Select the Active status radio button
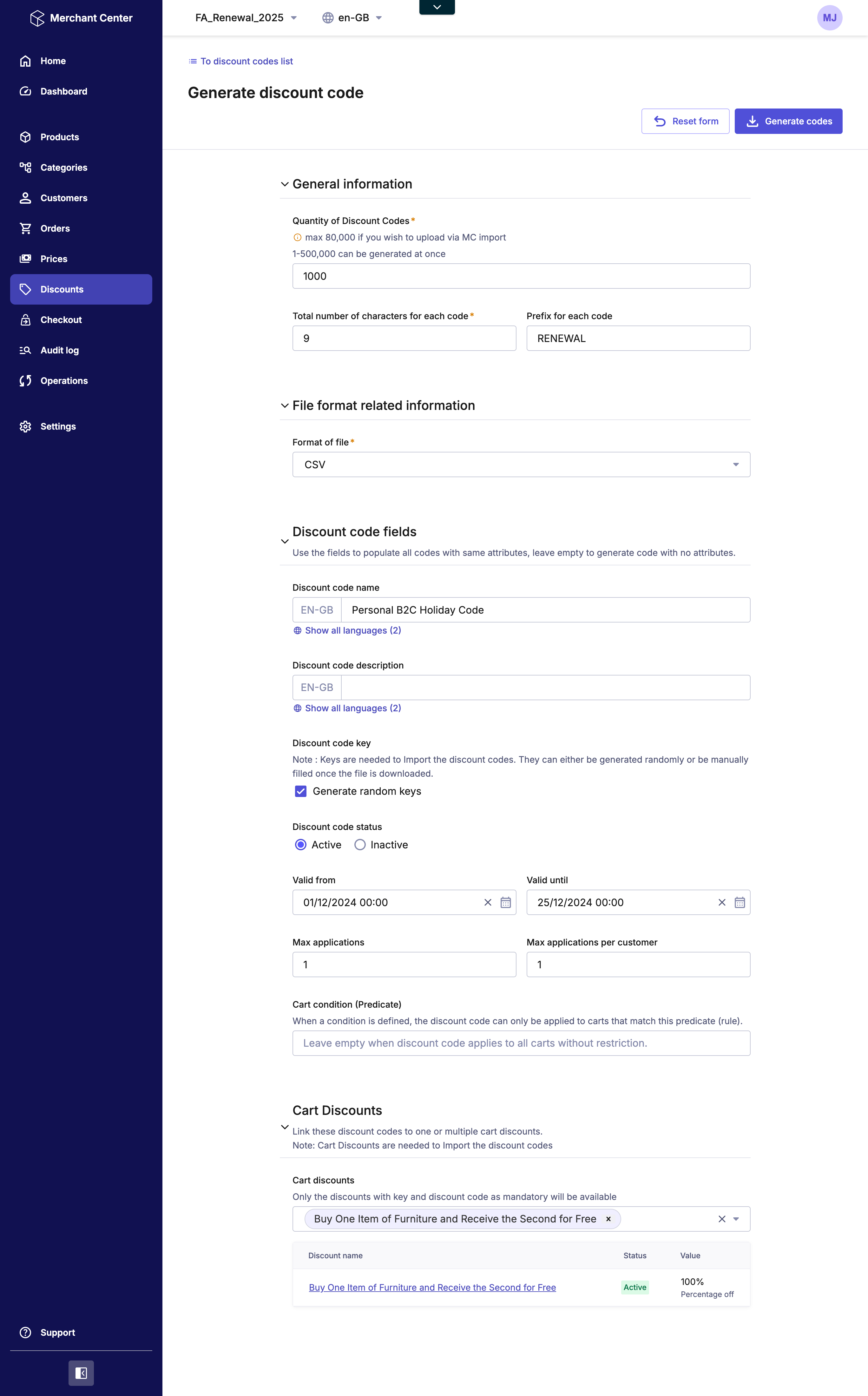This screenshot has width=868, height=1396. [x=300, y=844]
